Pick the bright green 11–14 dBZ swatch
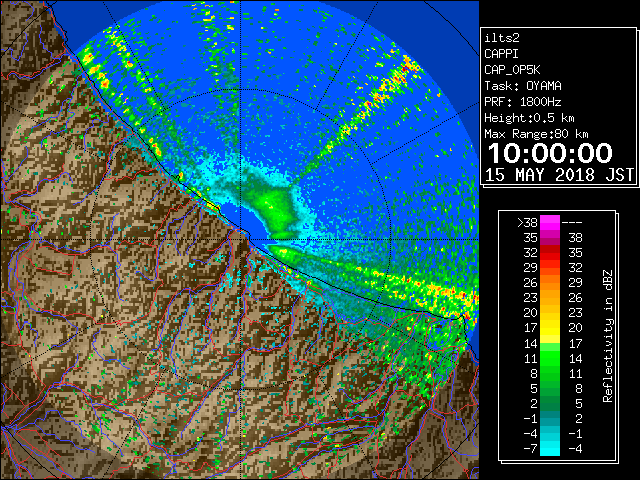The image size is (640, 480). 550,358
